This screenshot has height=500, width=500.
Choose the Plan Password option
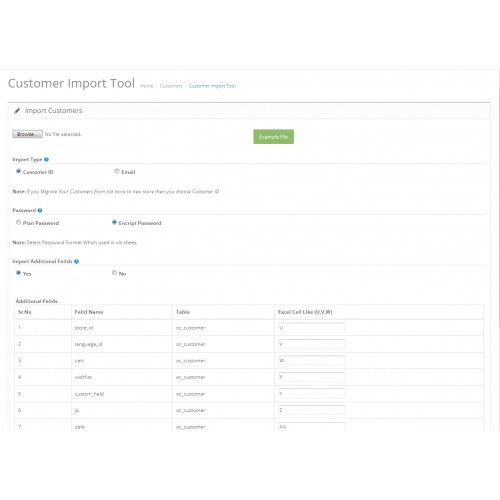point(19,222)
